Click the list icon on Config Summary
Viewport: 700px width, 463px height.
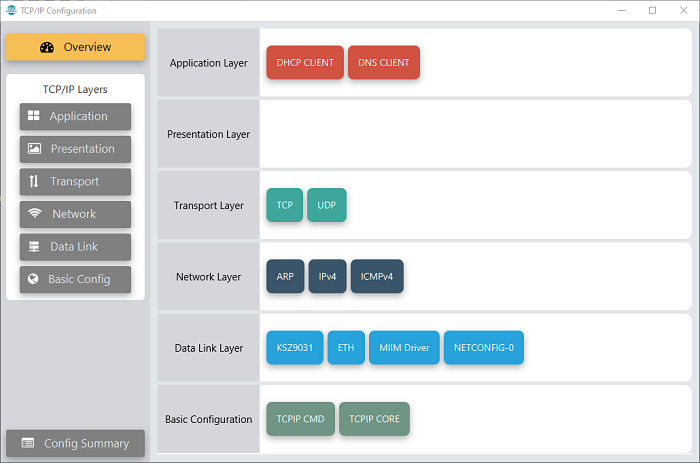point(28,443)
